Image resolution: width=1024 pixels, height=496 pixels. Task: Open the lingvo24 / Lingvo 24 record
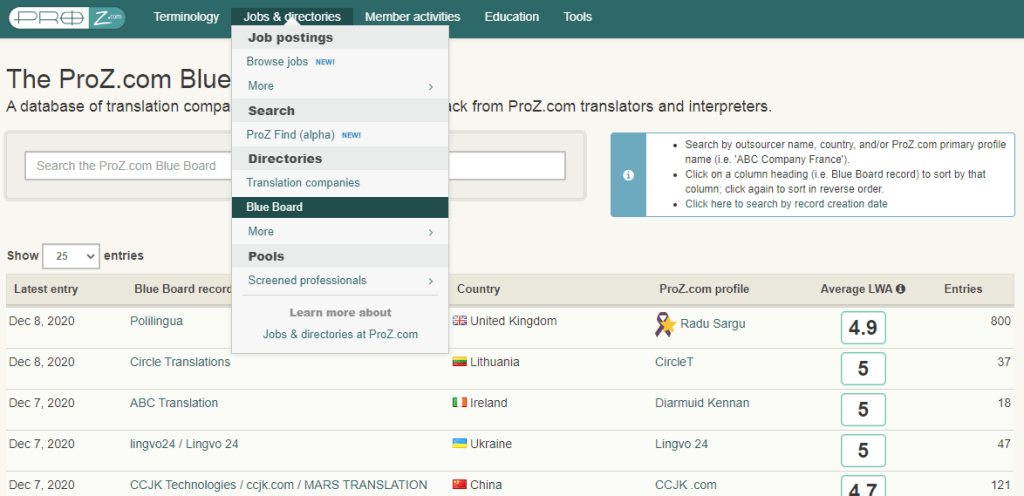[184, 444]
